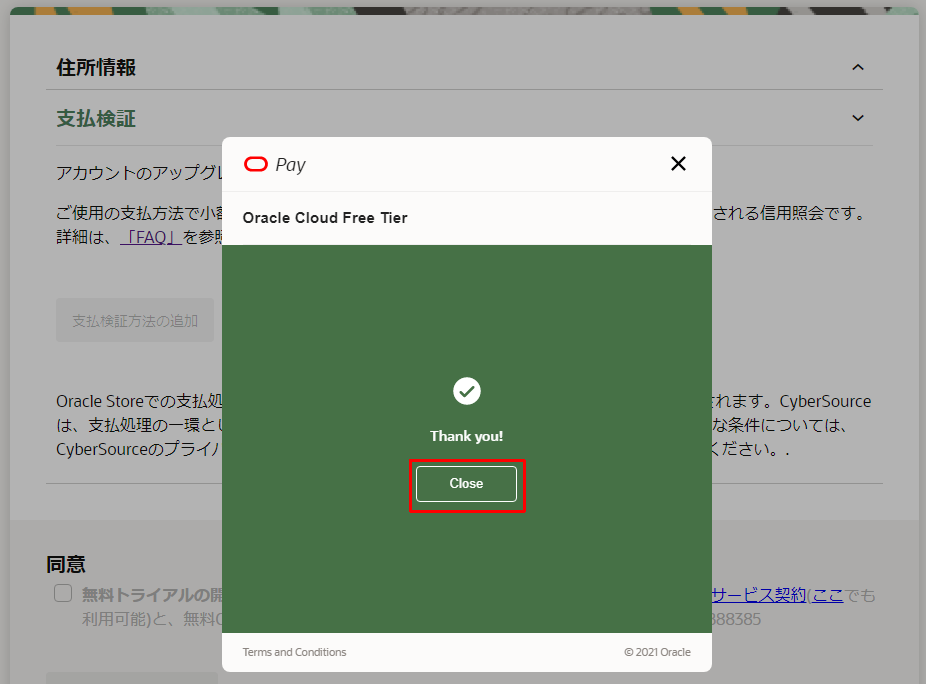Open Terms and Conditions link

[294, 652]
